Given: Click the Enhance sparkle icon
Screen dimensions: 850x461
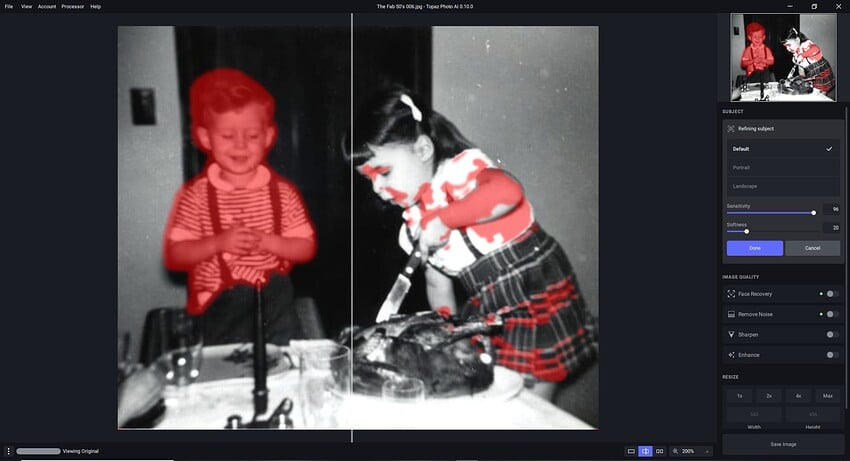Looking at the screenshot, I should (x=731, y=355).
